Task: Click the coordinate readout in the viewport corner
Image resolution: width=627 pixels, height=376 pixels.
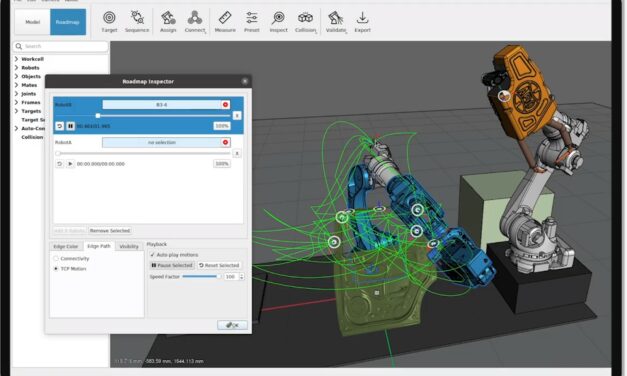Action: (160, 361)
